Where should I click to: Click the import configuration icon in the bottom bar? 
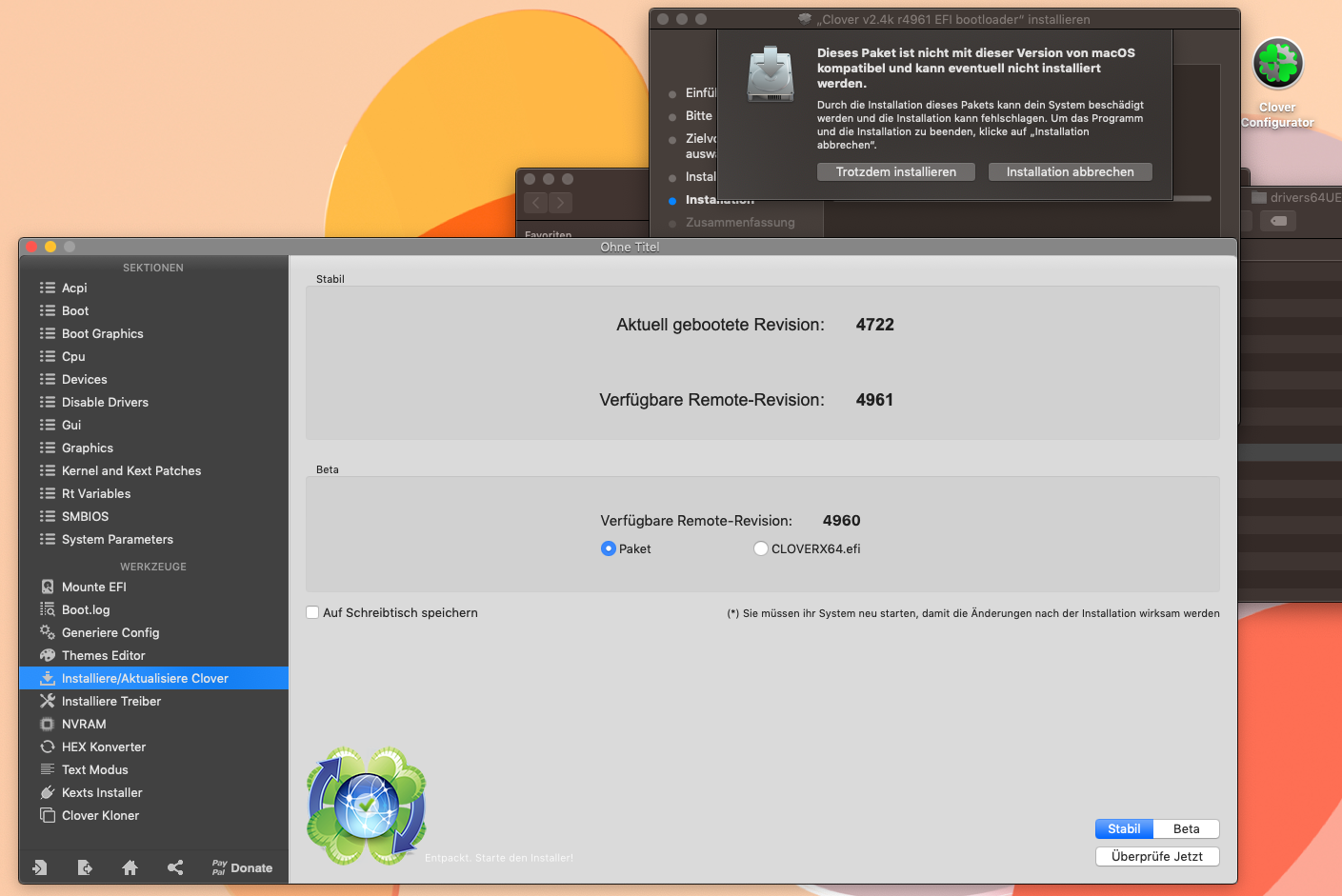point(39,867)
